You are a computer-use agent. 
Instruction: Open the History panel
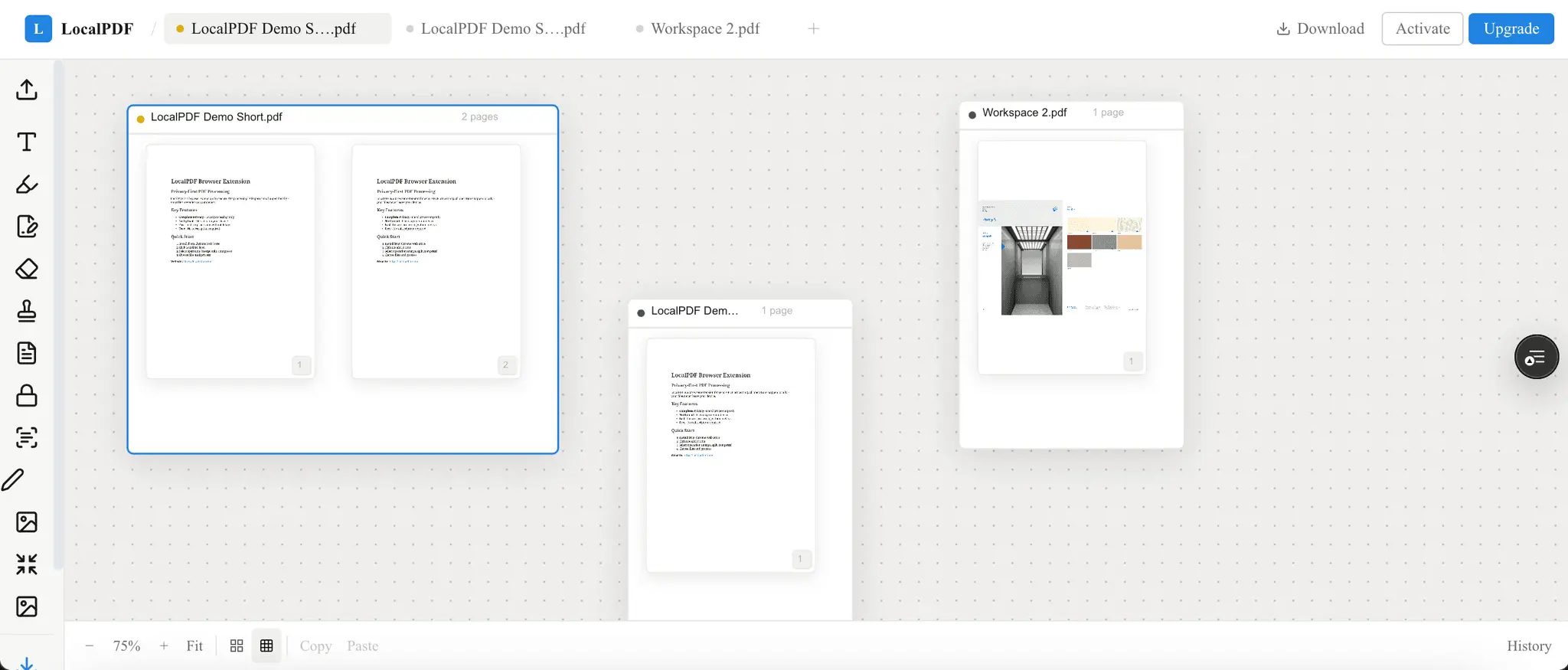click(x=1529, y=645)
